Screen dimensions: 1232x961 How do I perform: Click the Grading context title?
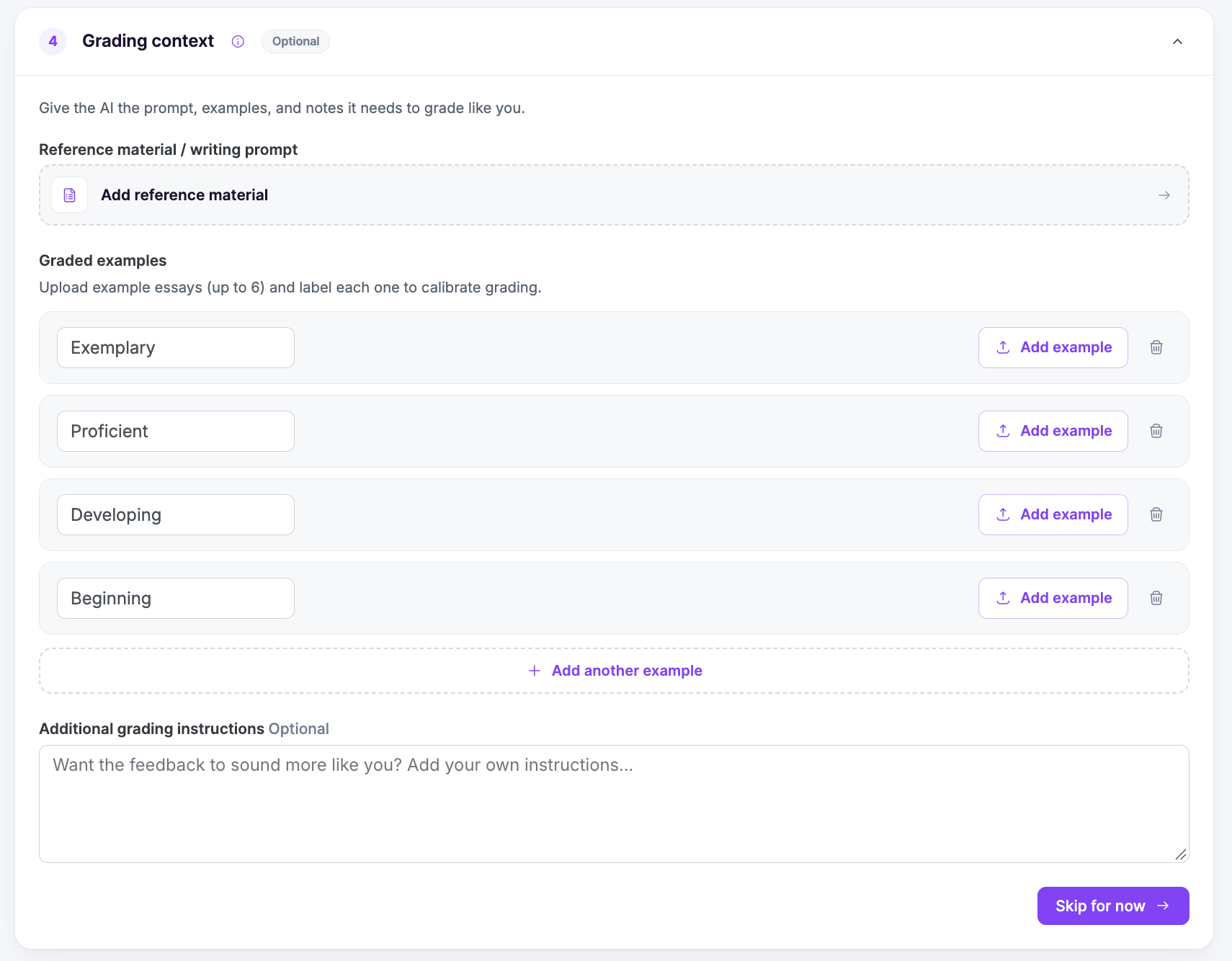click(x=148, y=41)
